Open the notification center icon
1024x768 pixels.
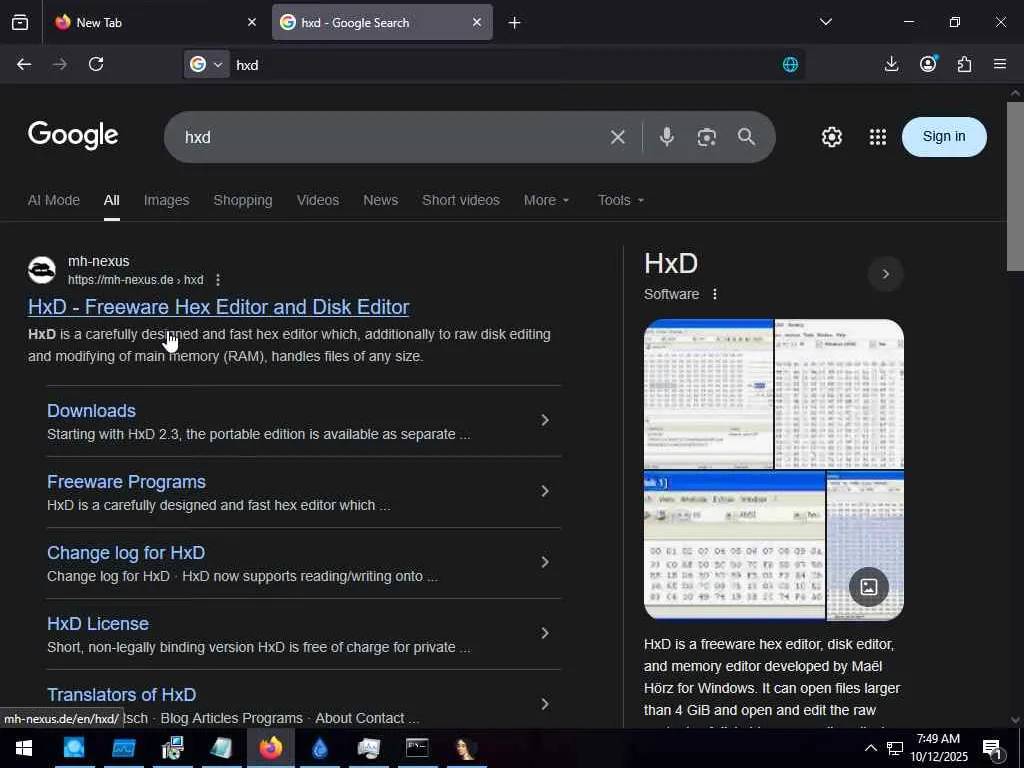[x=993, y=748]
